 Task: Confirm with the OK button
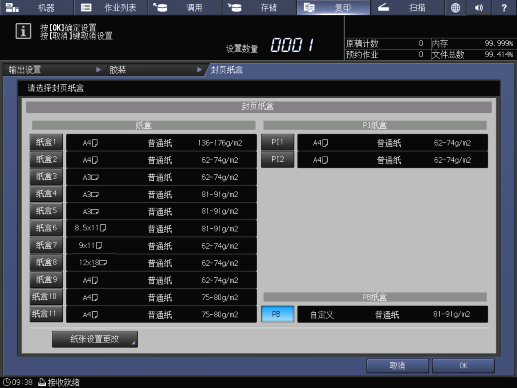pyautogui.click(x=463, y=366)
